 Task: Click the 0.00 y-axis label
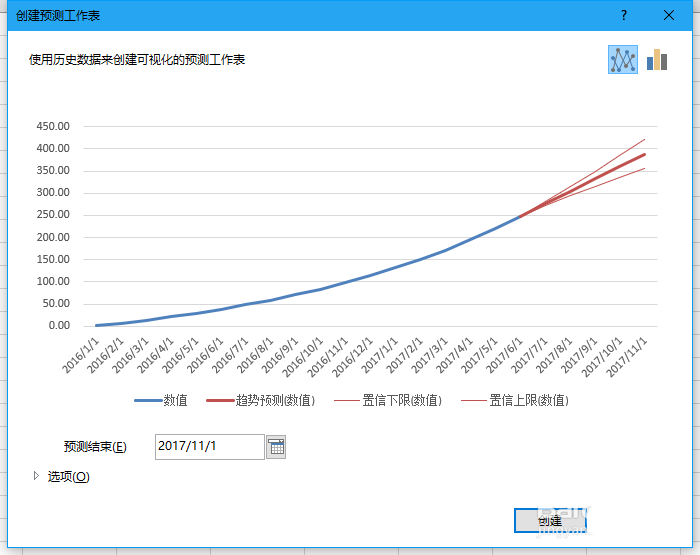pos(59,325)
